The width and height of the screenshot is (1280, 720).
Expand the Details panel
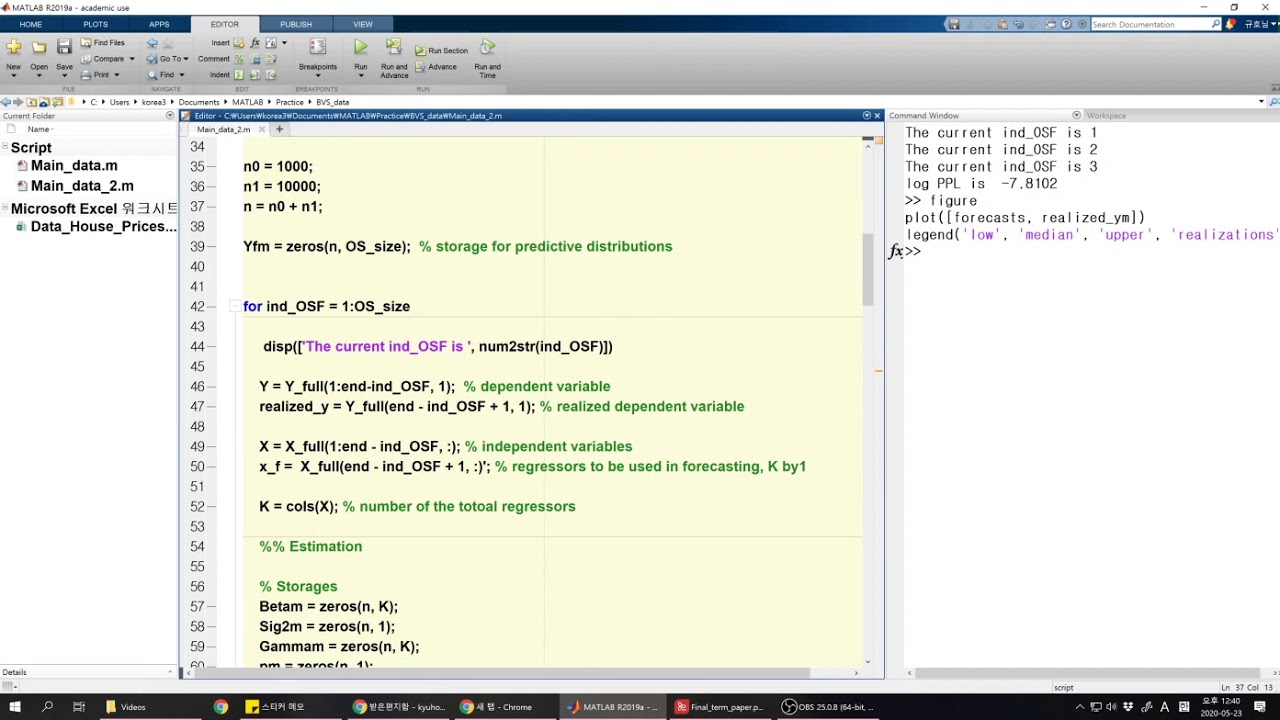click(170, 672)
